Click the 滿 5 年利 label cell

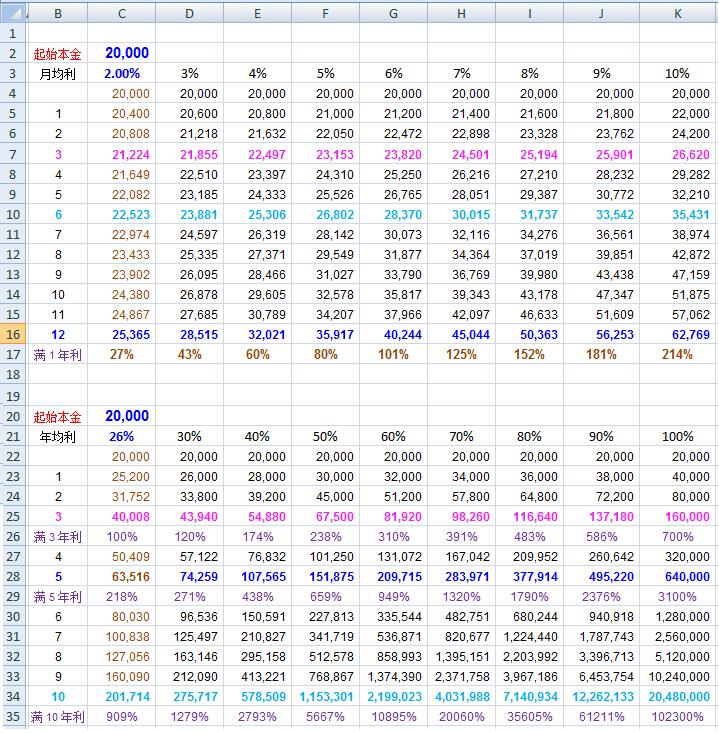[x=57, y=598]
